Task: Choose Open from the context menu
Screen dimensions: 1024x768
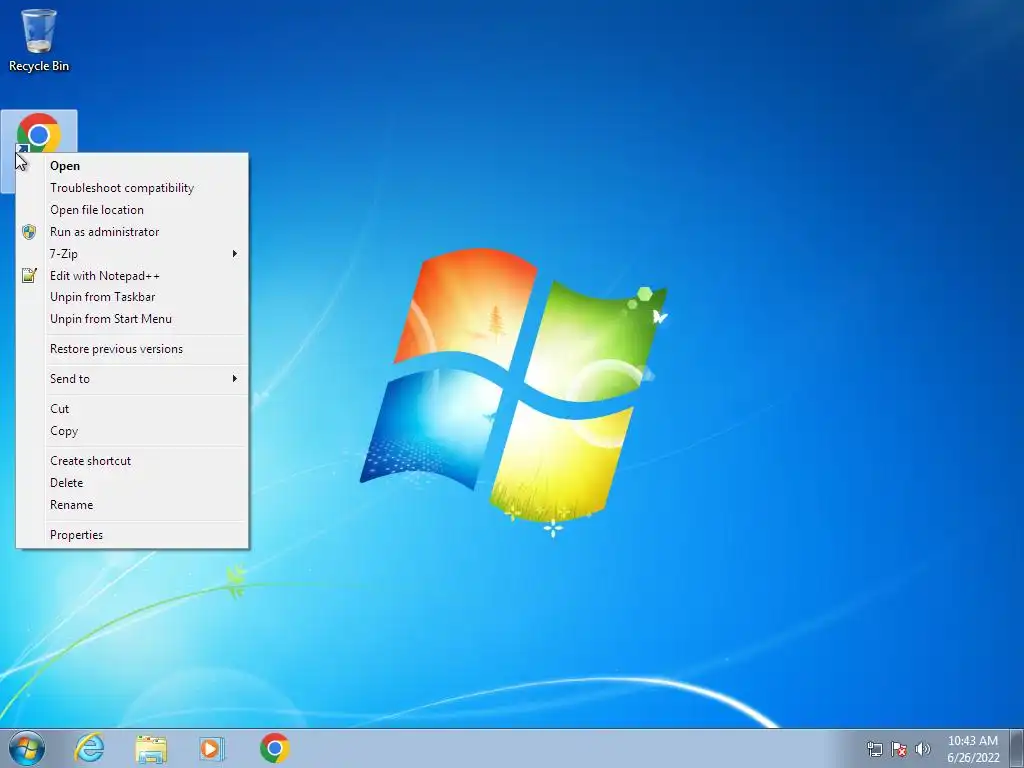Action: [133, 166]
